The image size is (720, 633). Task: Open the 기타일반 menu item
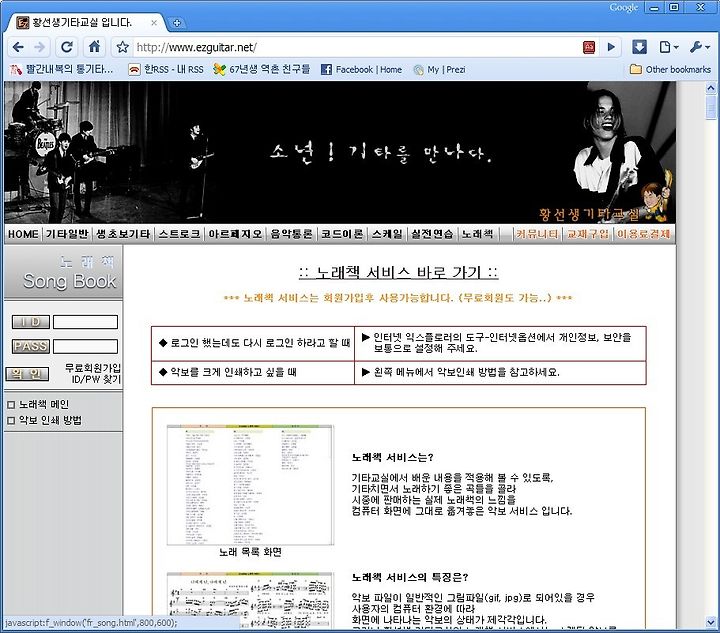point(67,234)
